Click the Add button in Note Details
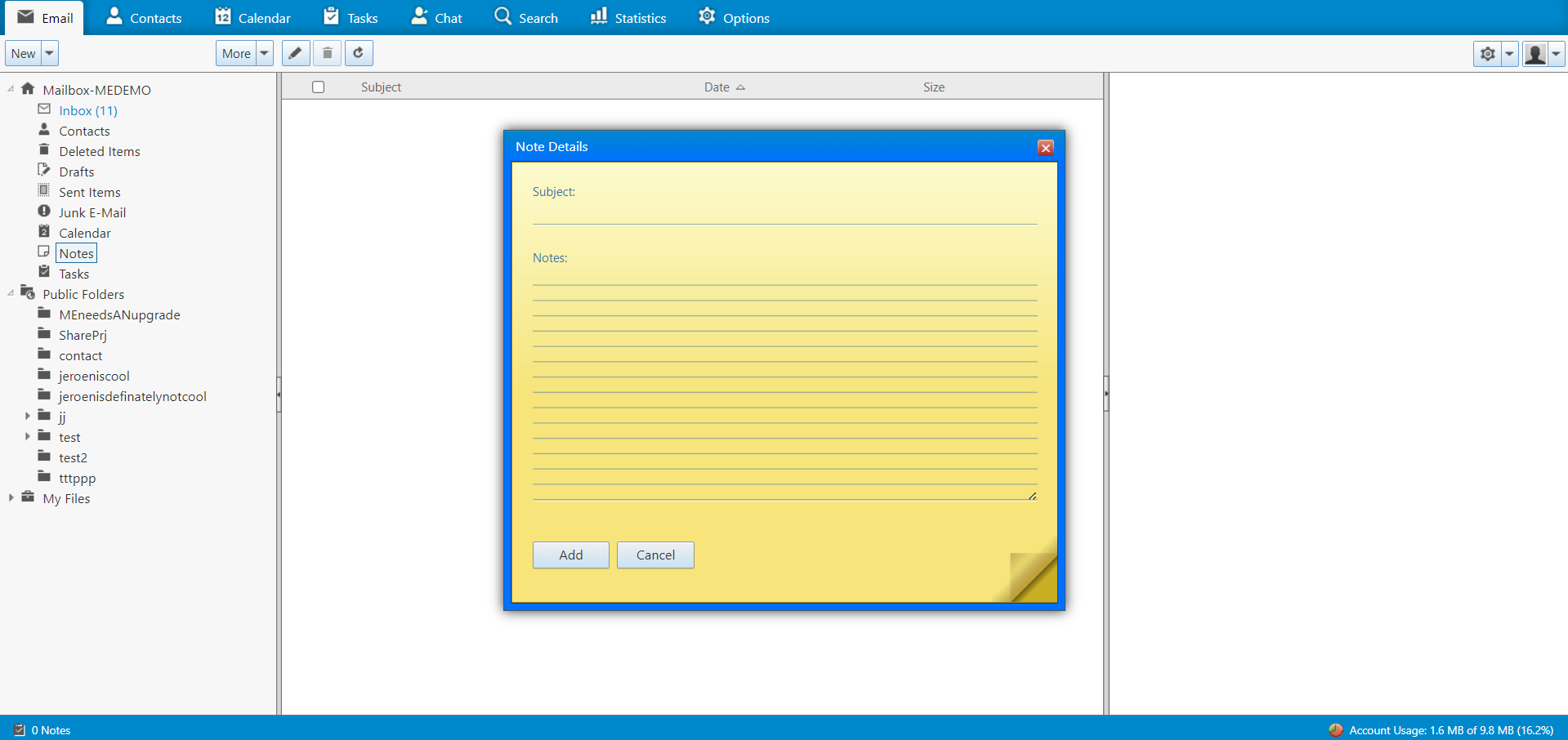Image resolution: width=1568 pixels, height=740 pixels. [x=570, y=555]
